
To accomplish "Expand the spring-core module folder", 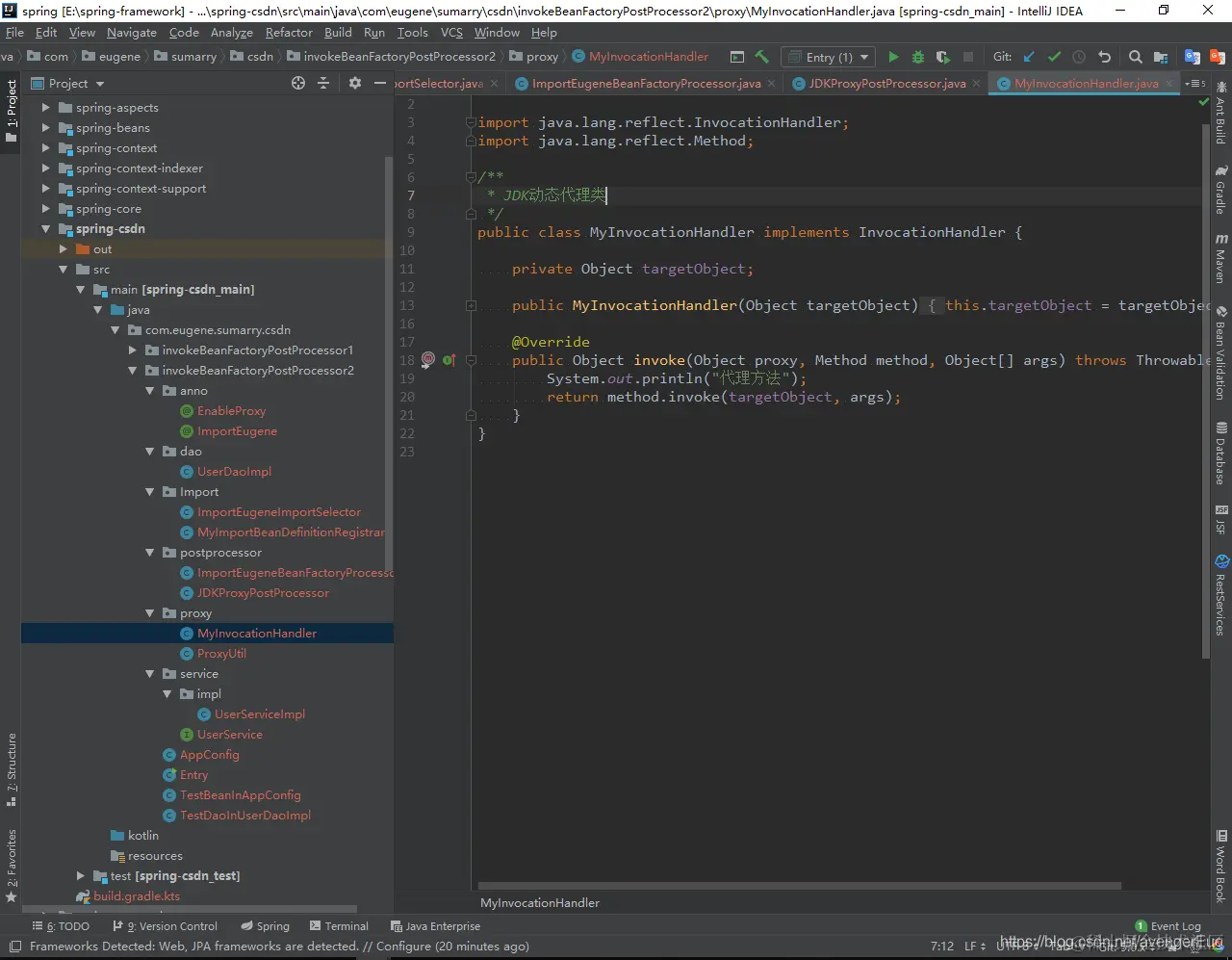I will pyautogui.click(x=45, y=209).
